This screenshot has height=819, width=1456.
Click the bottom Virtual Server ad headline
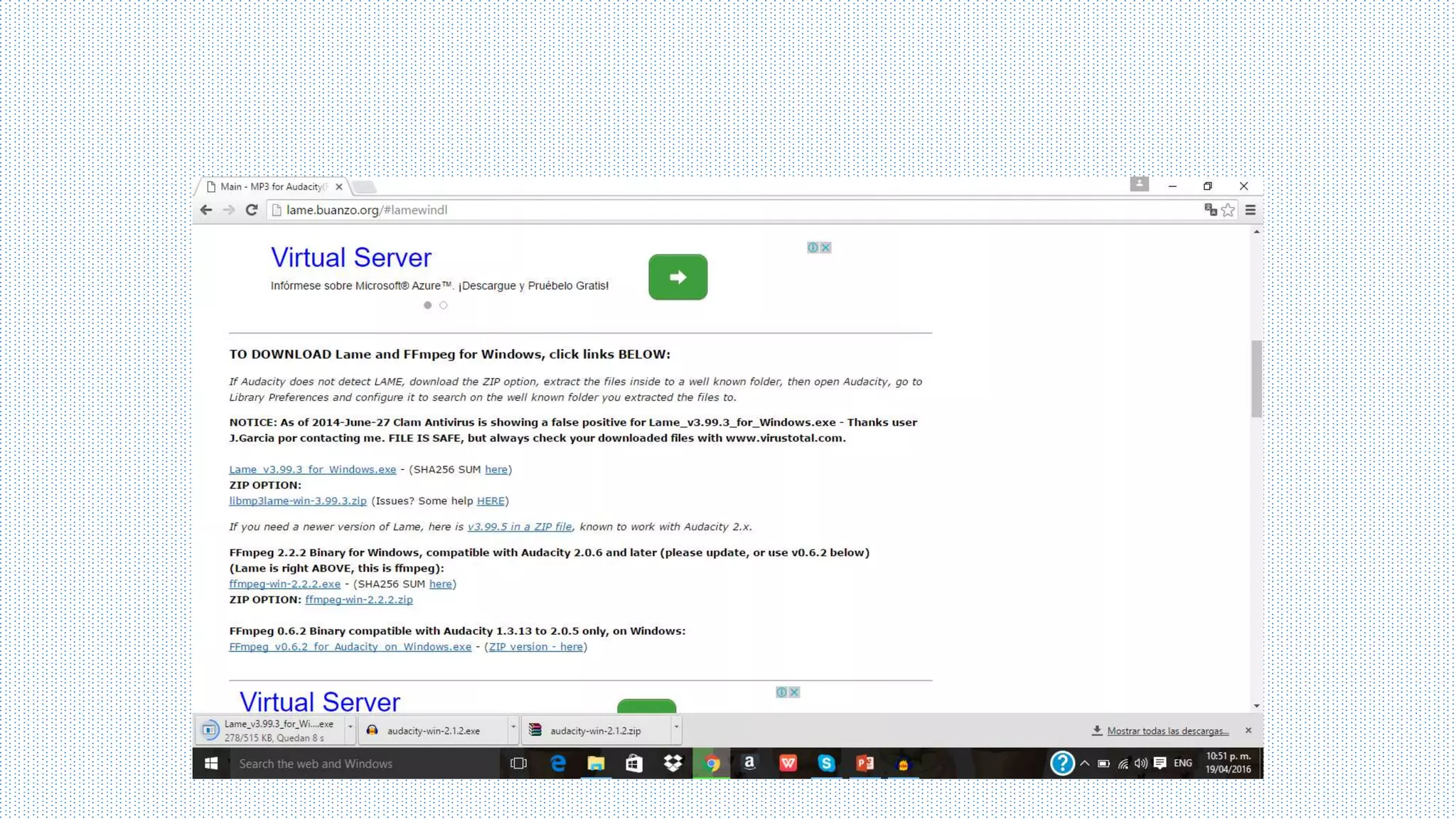tap(319, 702)
